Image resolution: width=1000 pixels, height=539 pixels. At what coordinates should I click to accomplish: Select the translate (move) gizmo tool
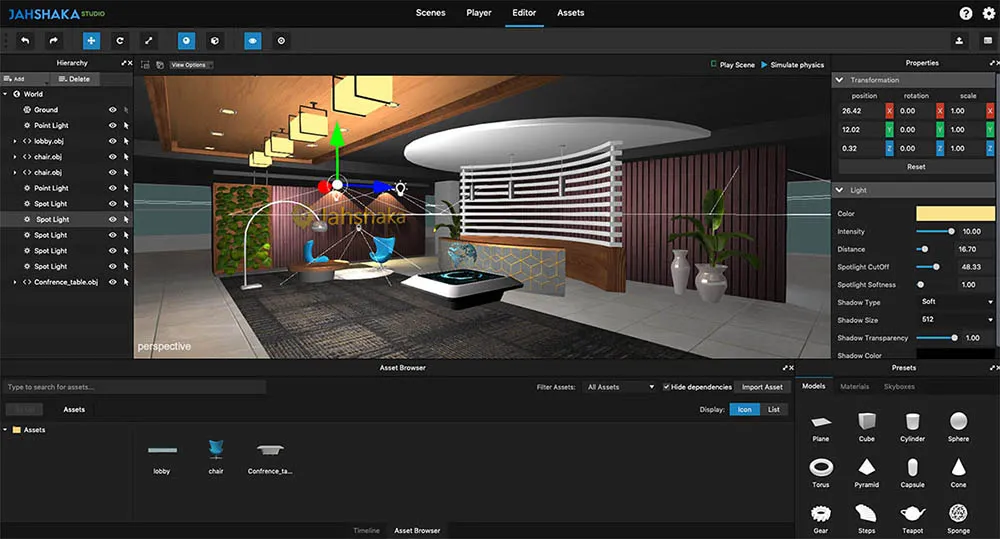[91, 41]
